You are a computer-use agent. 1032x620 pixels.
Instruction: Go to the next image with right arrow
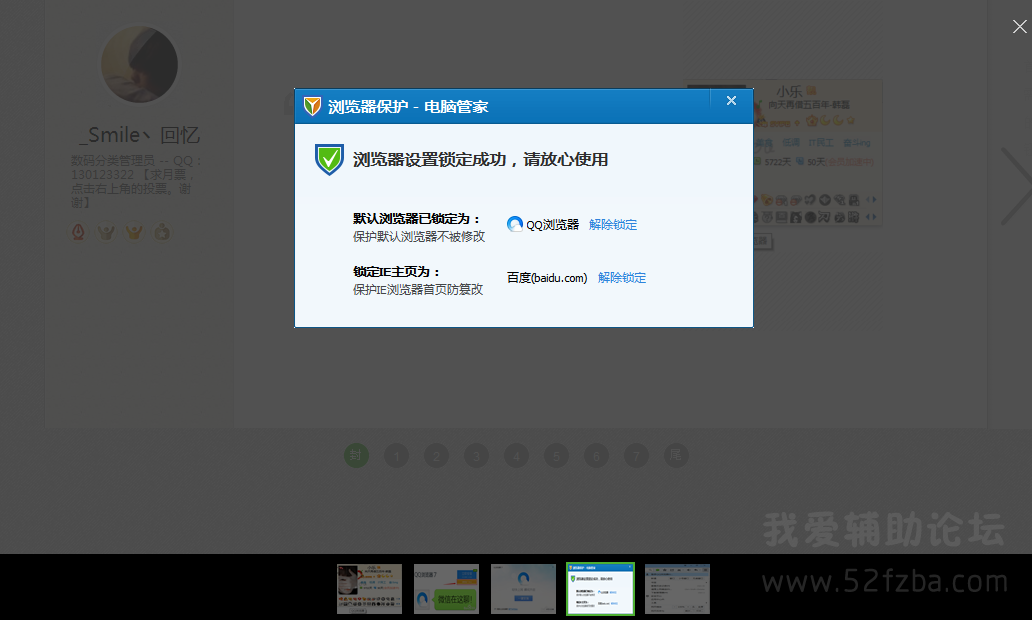point(1016,186)
